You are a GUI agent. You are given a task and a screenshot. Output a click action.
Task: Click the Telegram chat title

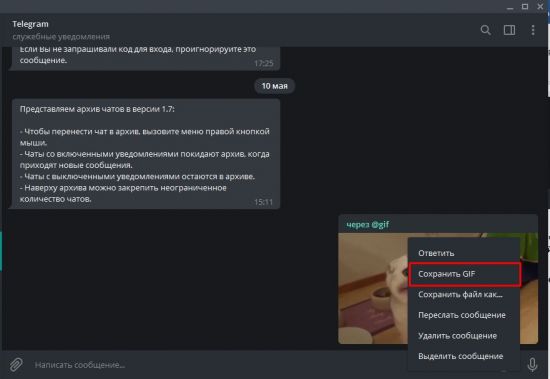point(31,24)
